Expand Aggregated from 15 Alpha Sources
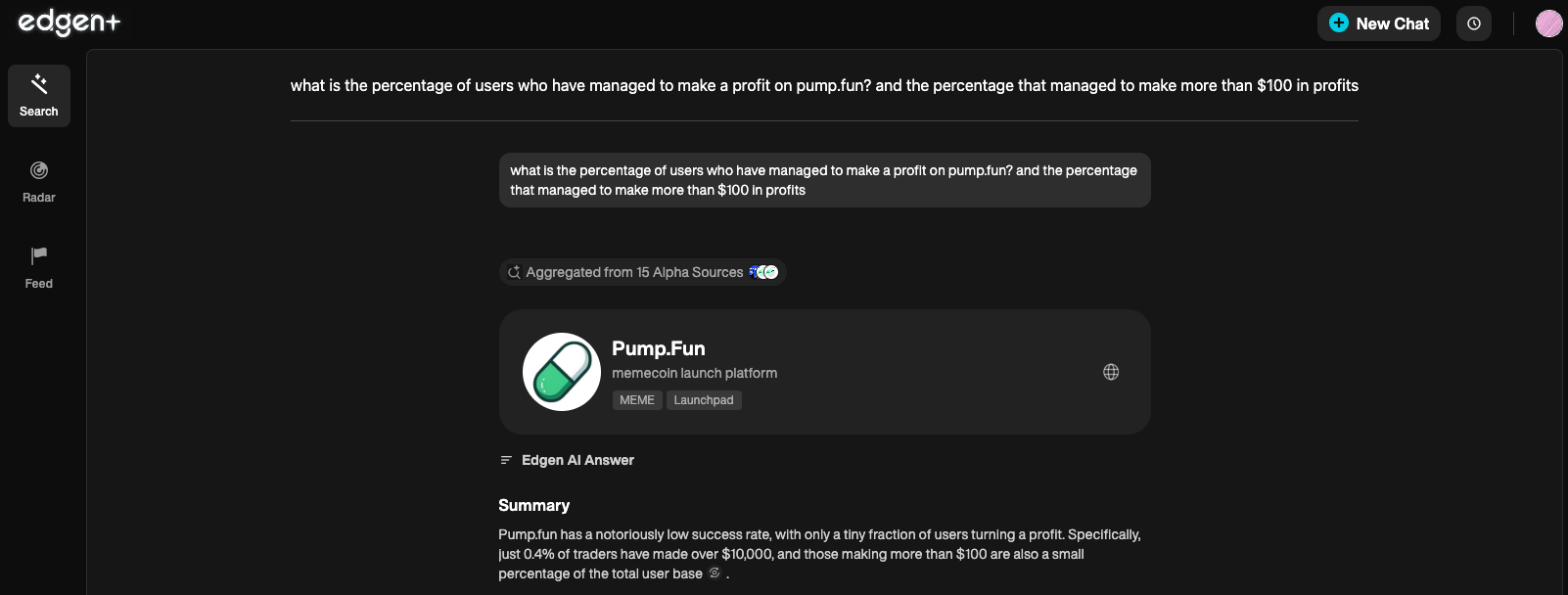 pos(634,272)
